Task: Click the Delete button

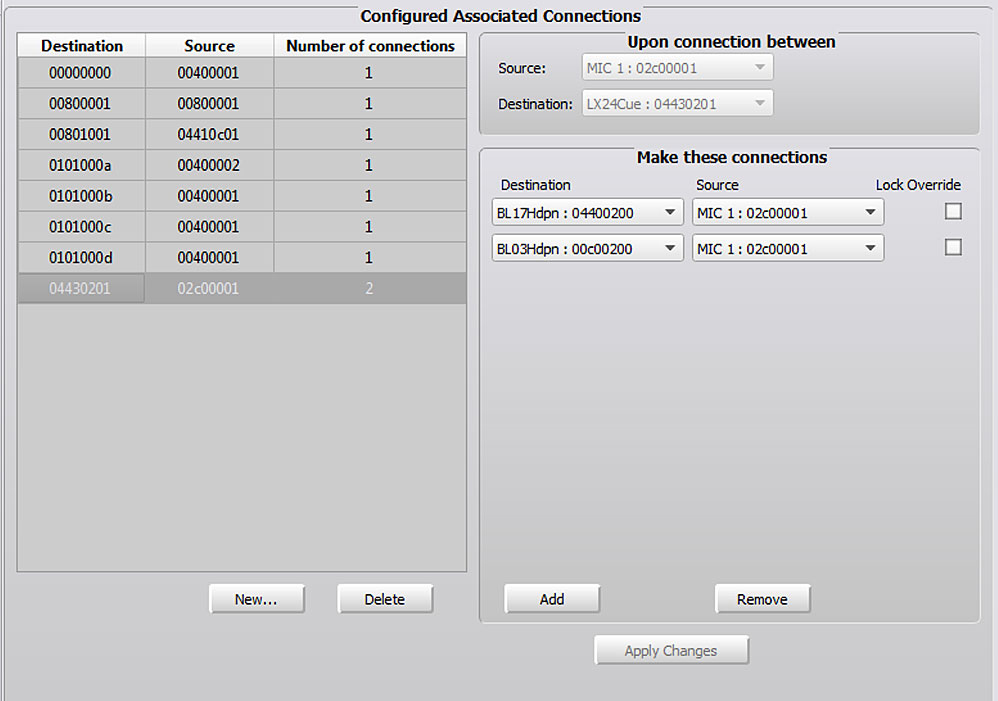Action: coord(384,599)
